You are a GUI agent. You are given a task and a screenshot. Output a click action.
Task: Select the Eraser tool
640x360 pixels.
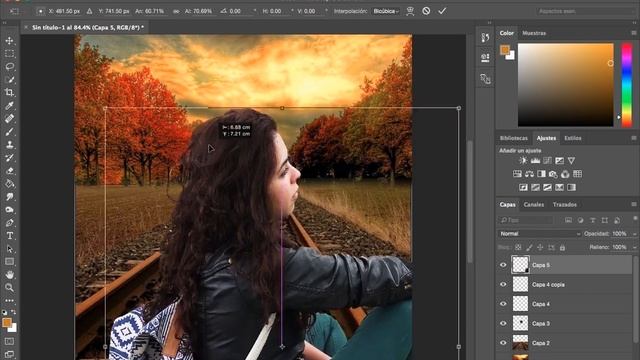pyautogui.click(x=9, y=171)
